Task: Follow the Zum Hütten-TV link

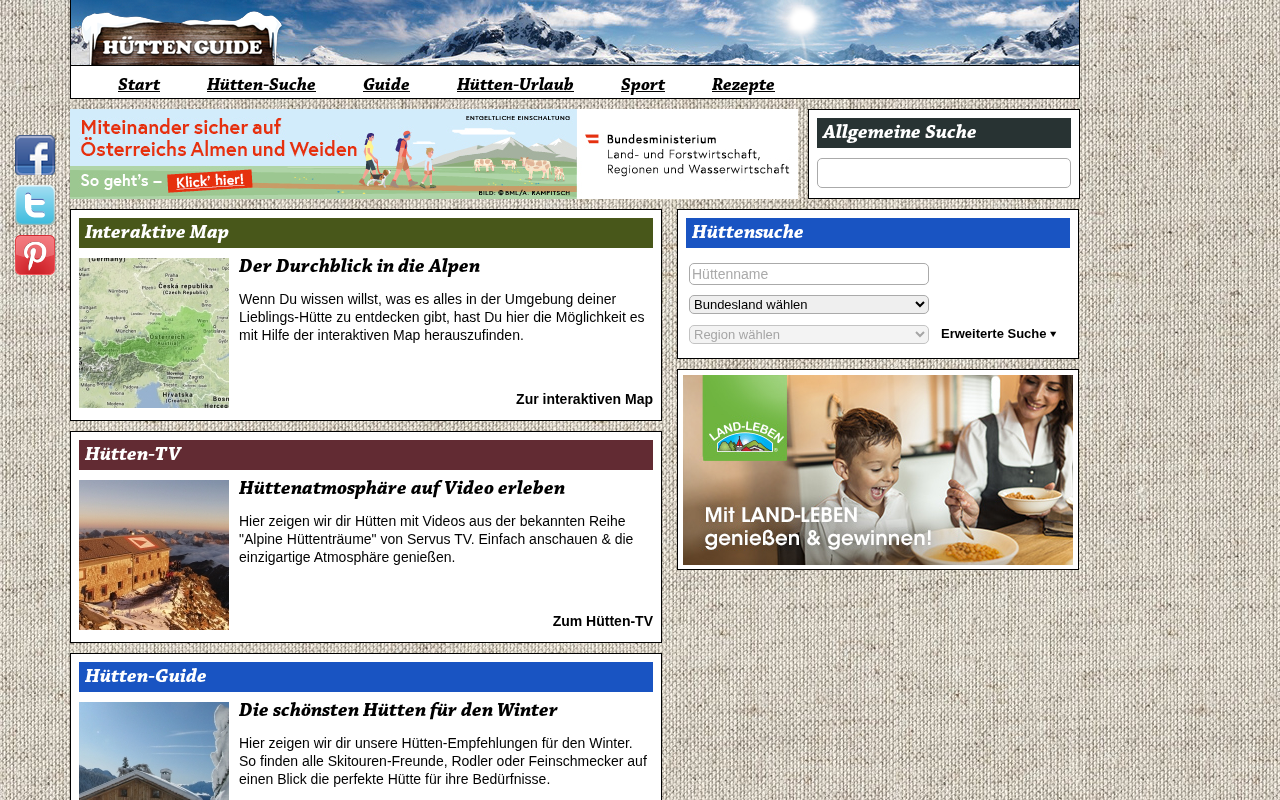Action: (603, 621)
